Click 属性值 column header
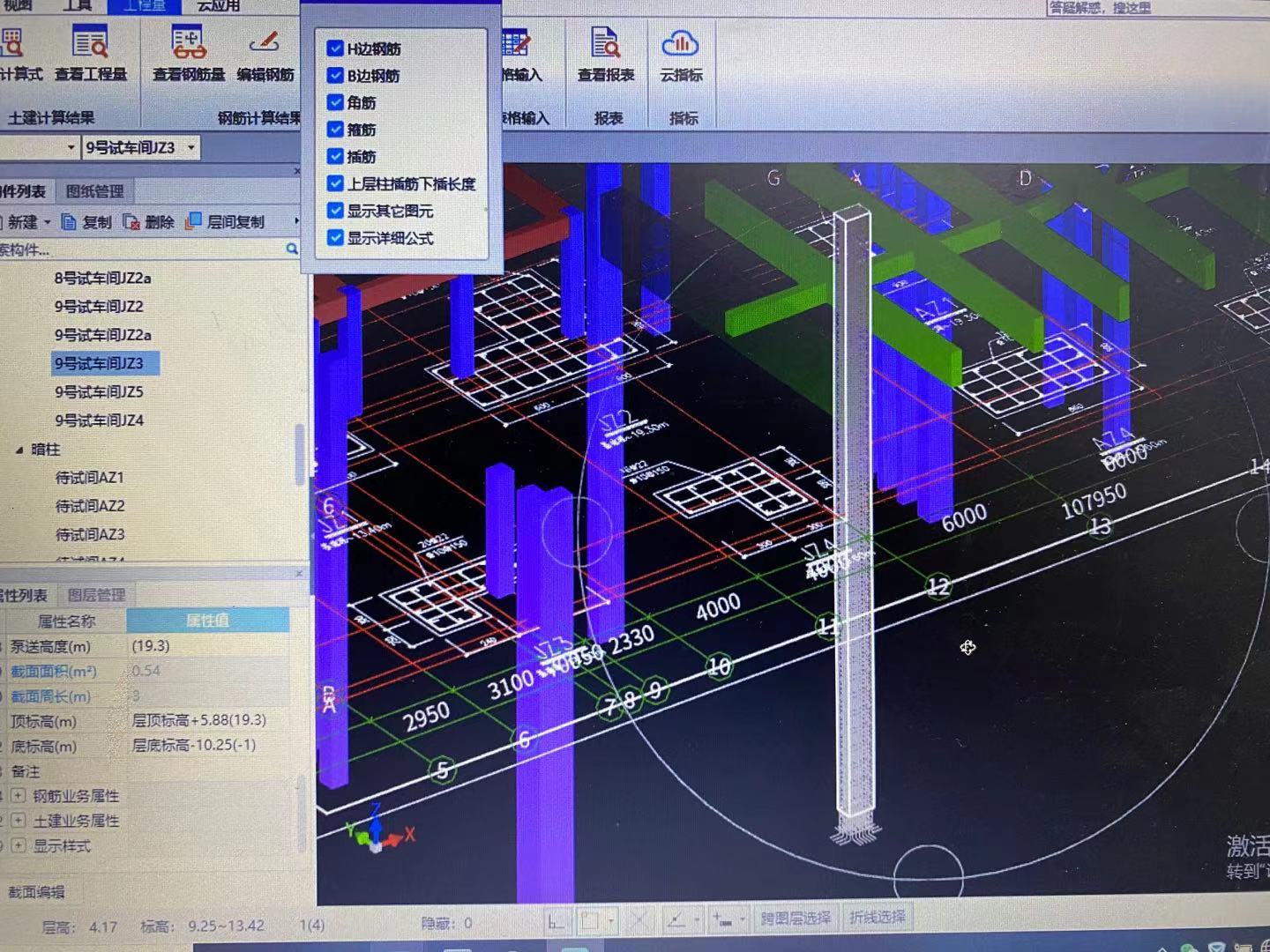 coord(208,621)
